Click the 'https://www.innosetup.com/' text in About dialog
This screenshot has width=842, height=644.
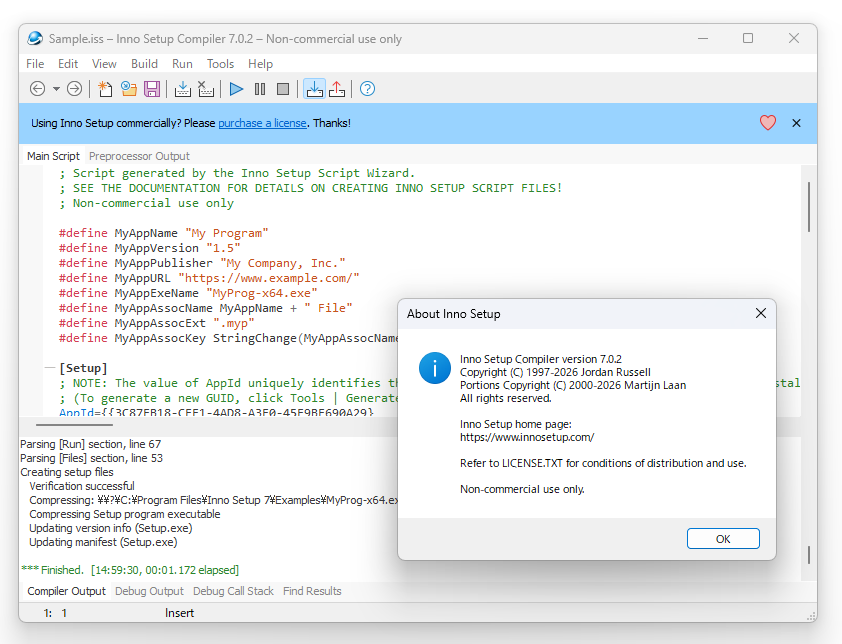527,437
